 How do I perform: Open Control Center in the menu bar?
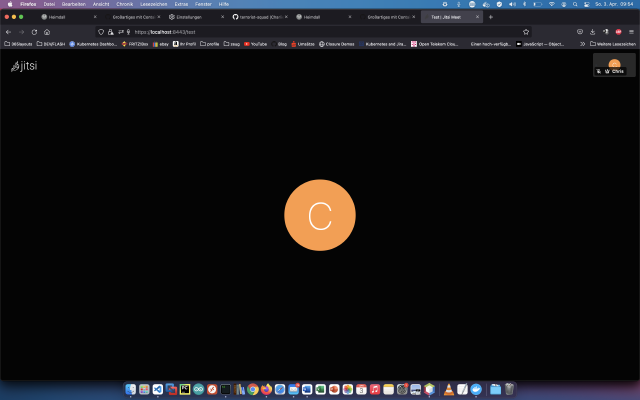587,4
